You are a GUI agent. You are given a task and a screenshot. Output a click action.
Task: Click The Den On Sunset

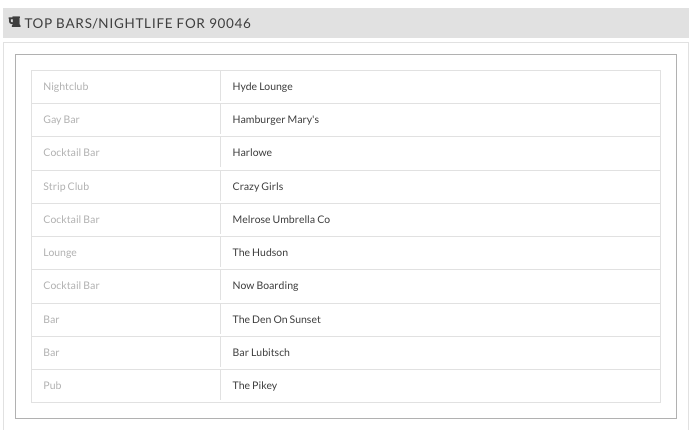(x=276, y=320)
